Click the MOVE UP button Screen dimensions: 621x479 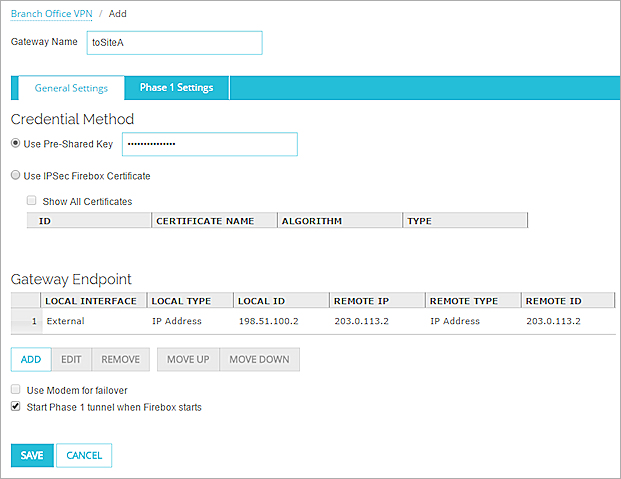(188, 359)
